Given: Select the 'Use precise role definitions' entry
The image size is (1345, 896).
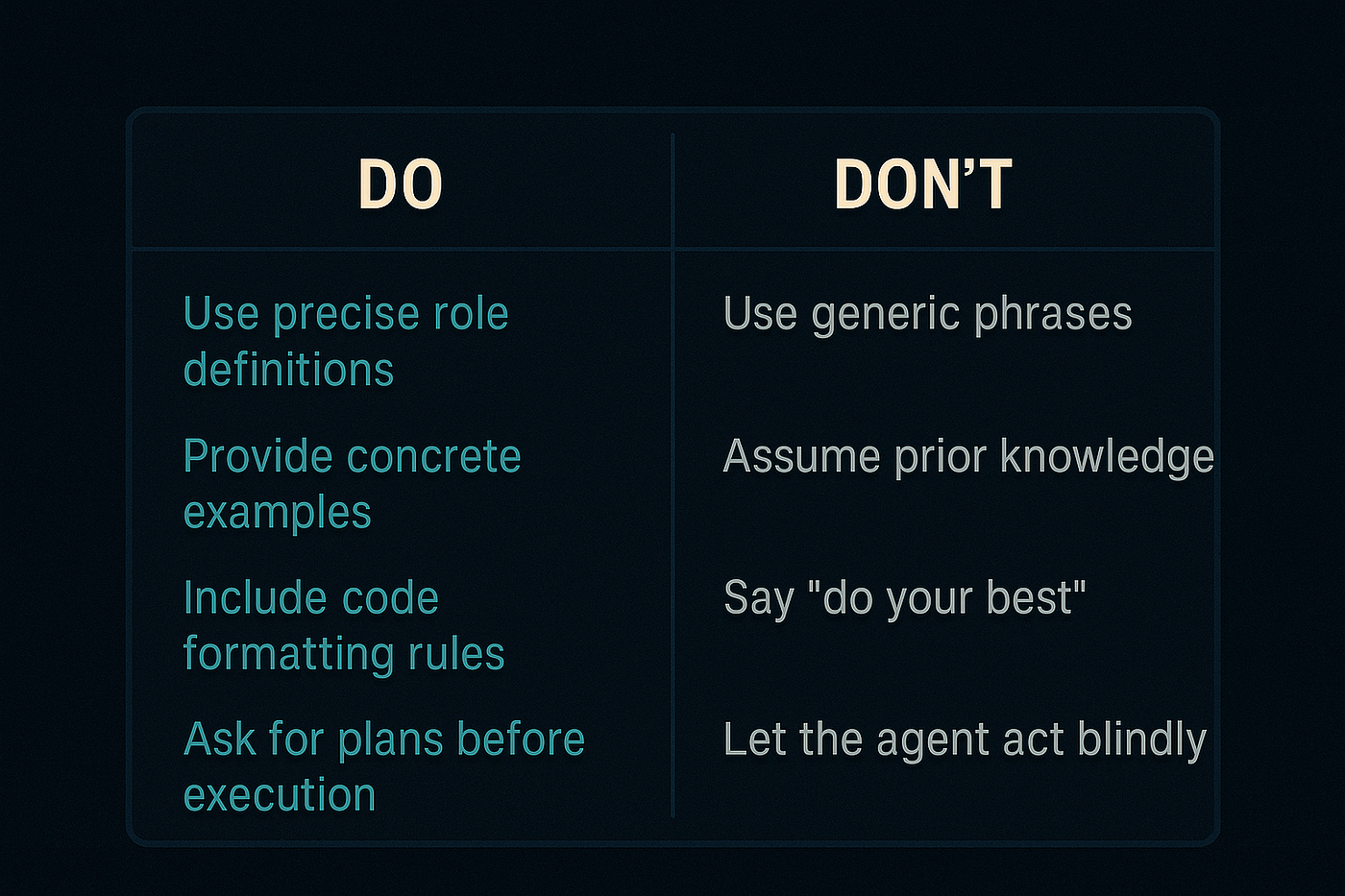Looking at the screenshot, I should click(x=346, y=342).
